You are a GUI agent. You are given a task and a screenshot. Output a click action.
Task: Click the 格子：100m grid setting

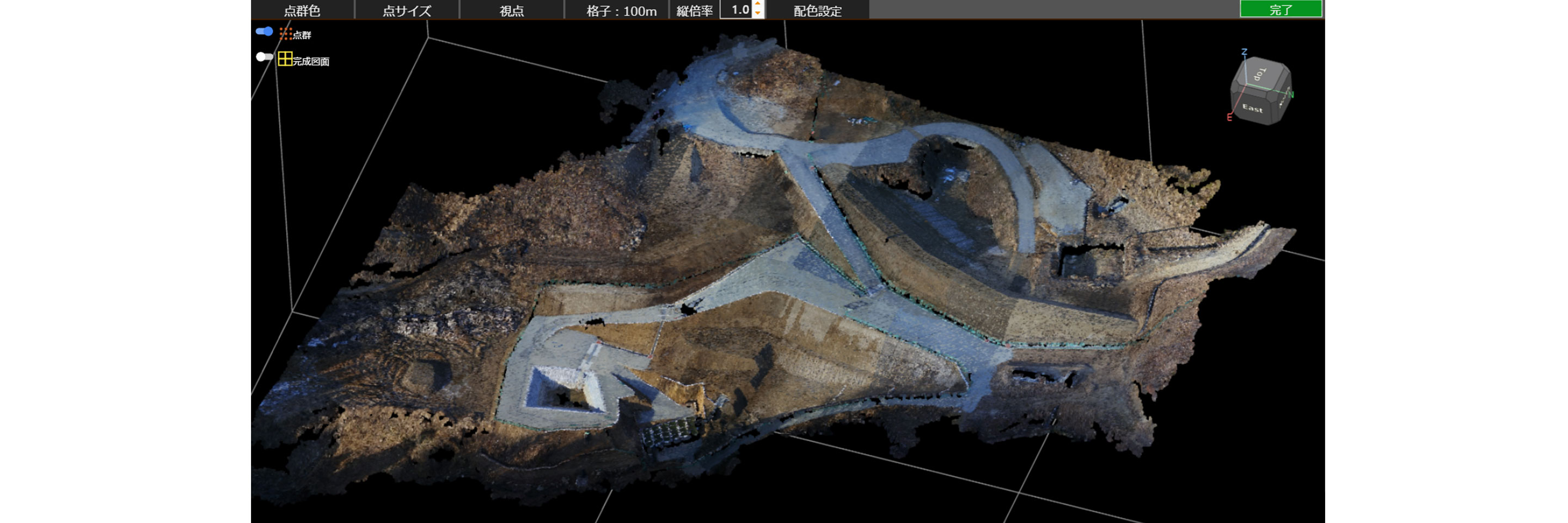pos(621,10)
